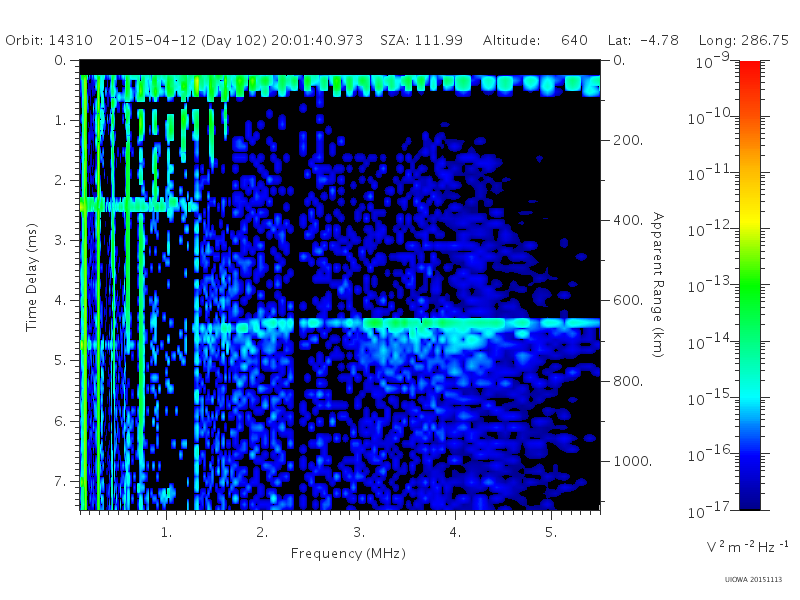Screen dimensions: 800x600
Task: Click the 'Time Delay (ms)' axis label
Action: (x=32, y=277)
